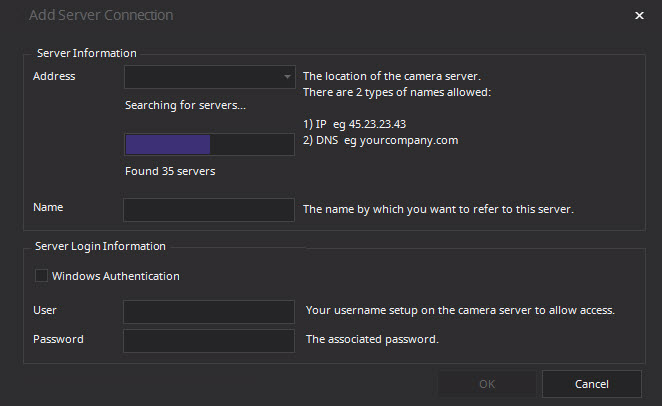This screenshot has height=406, width=662.
Task: Confirm with the OK button
Action: (487, 384)
